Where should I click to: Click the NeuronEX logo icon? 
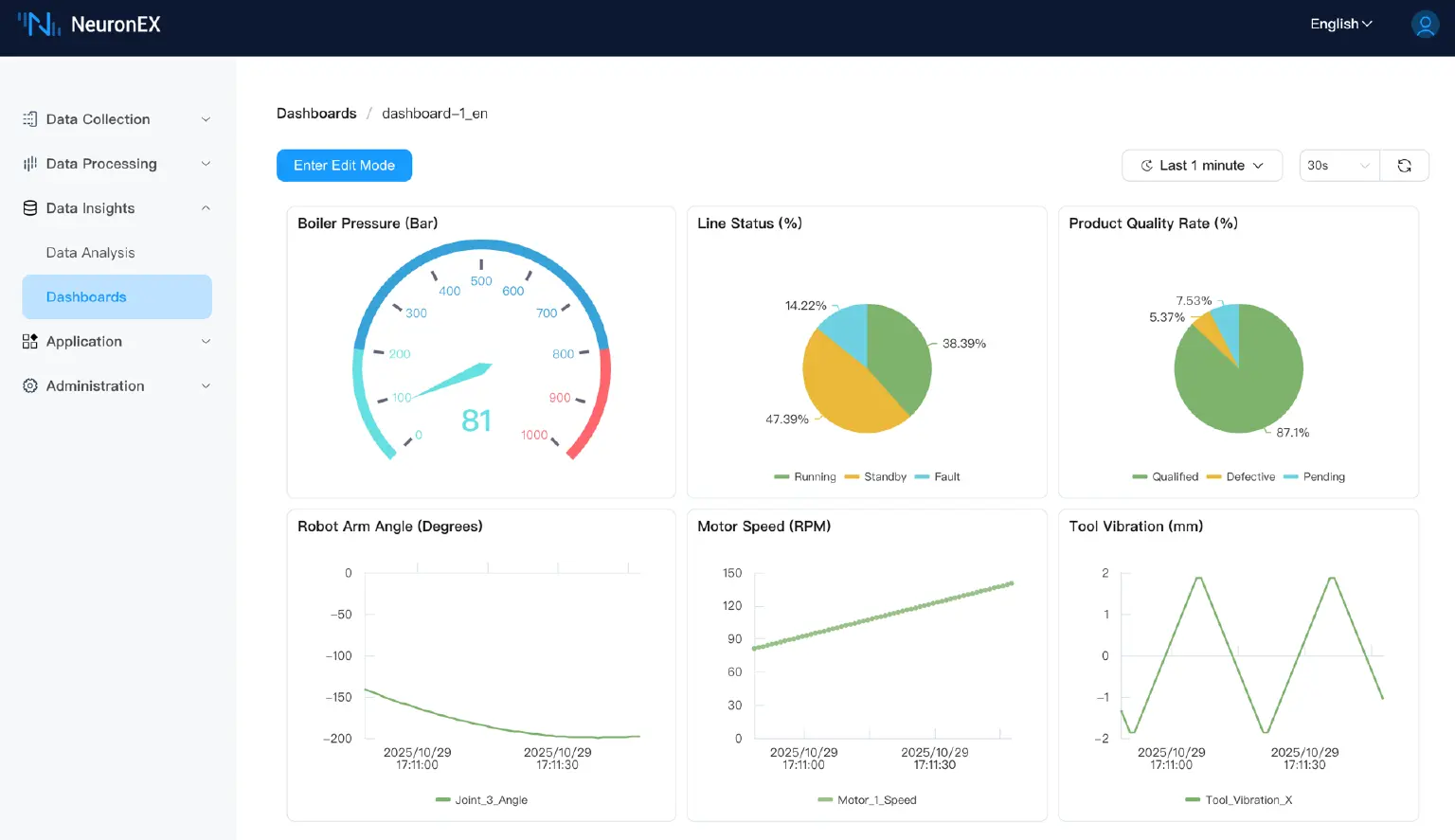39,25
